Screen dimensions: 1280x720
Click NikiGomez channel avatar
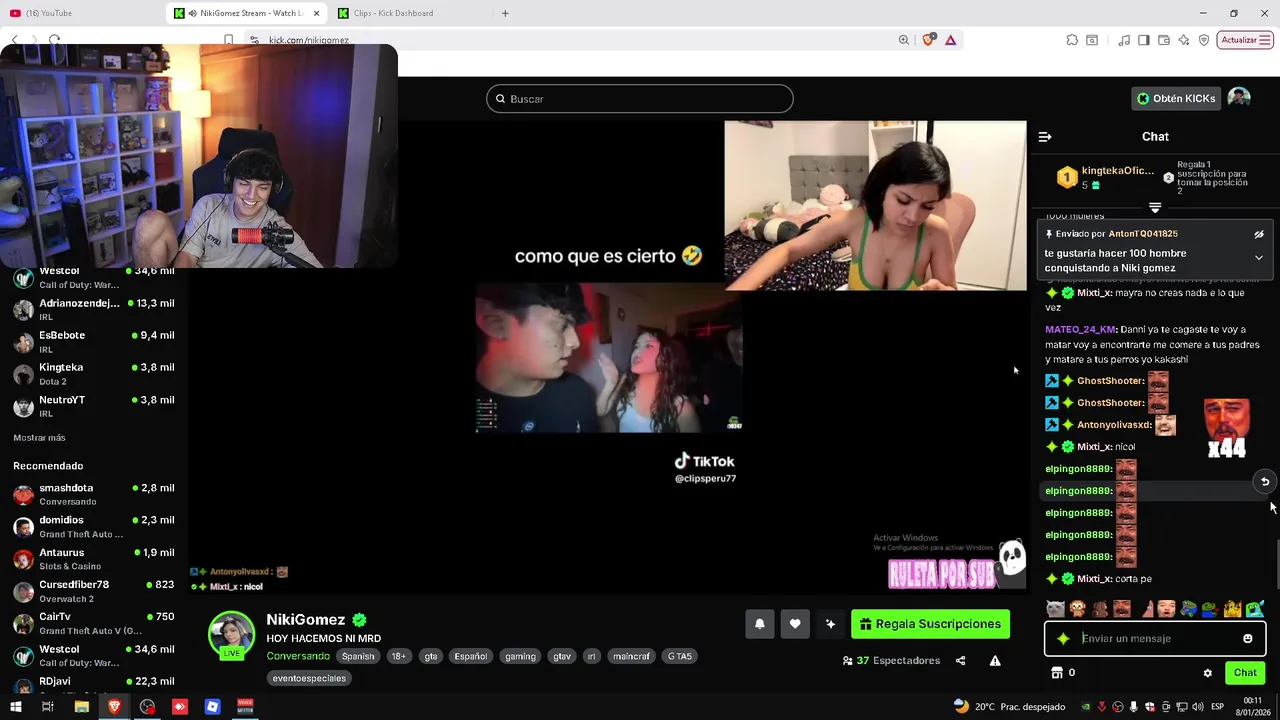pos(231,635)
